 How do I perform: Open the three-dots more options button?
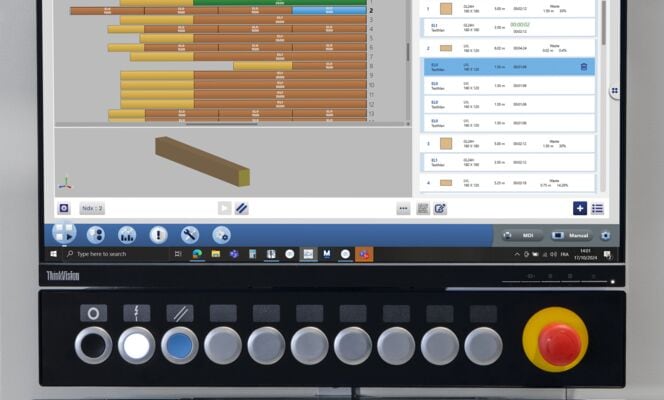(x=403, y=208)
